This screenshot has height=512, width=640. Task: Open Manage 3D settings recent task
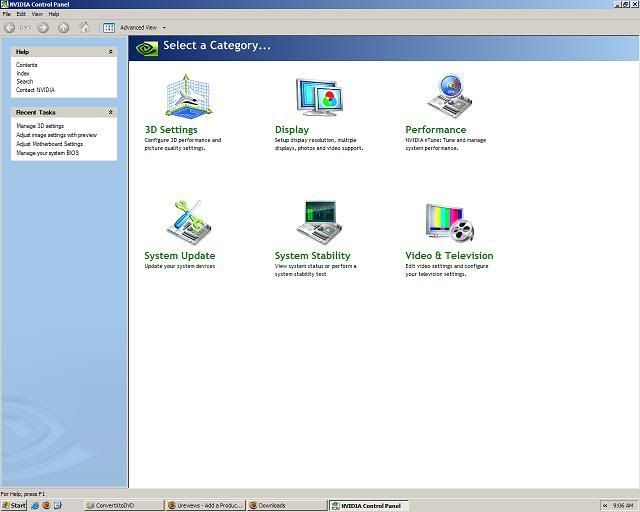pos(40,126)
